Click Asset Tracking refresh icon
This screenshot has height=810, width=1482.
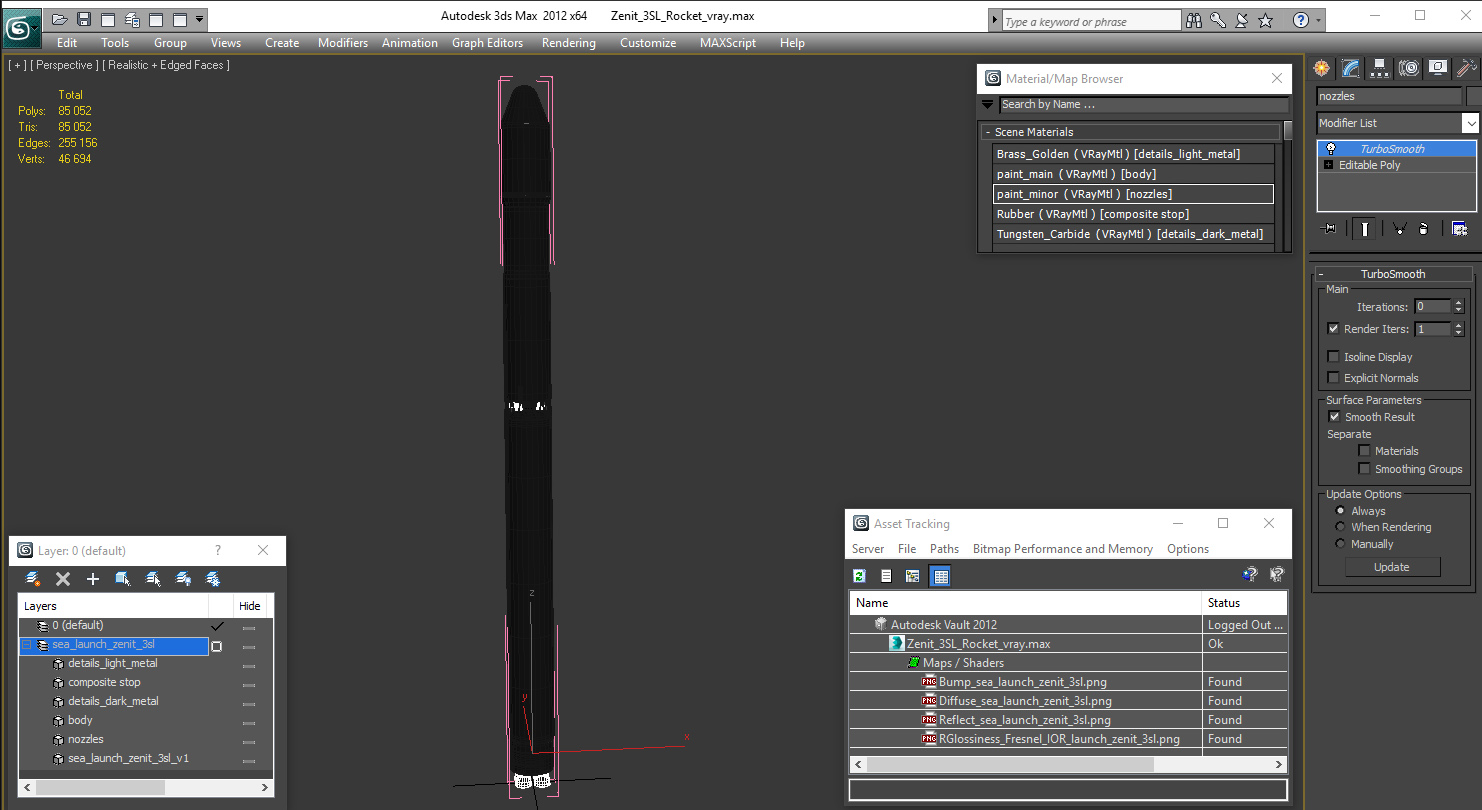(859, 576)
